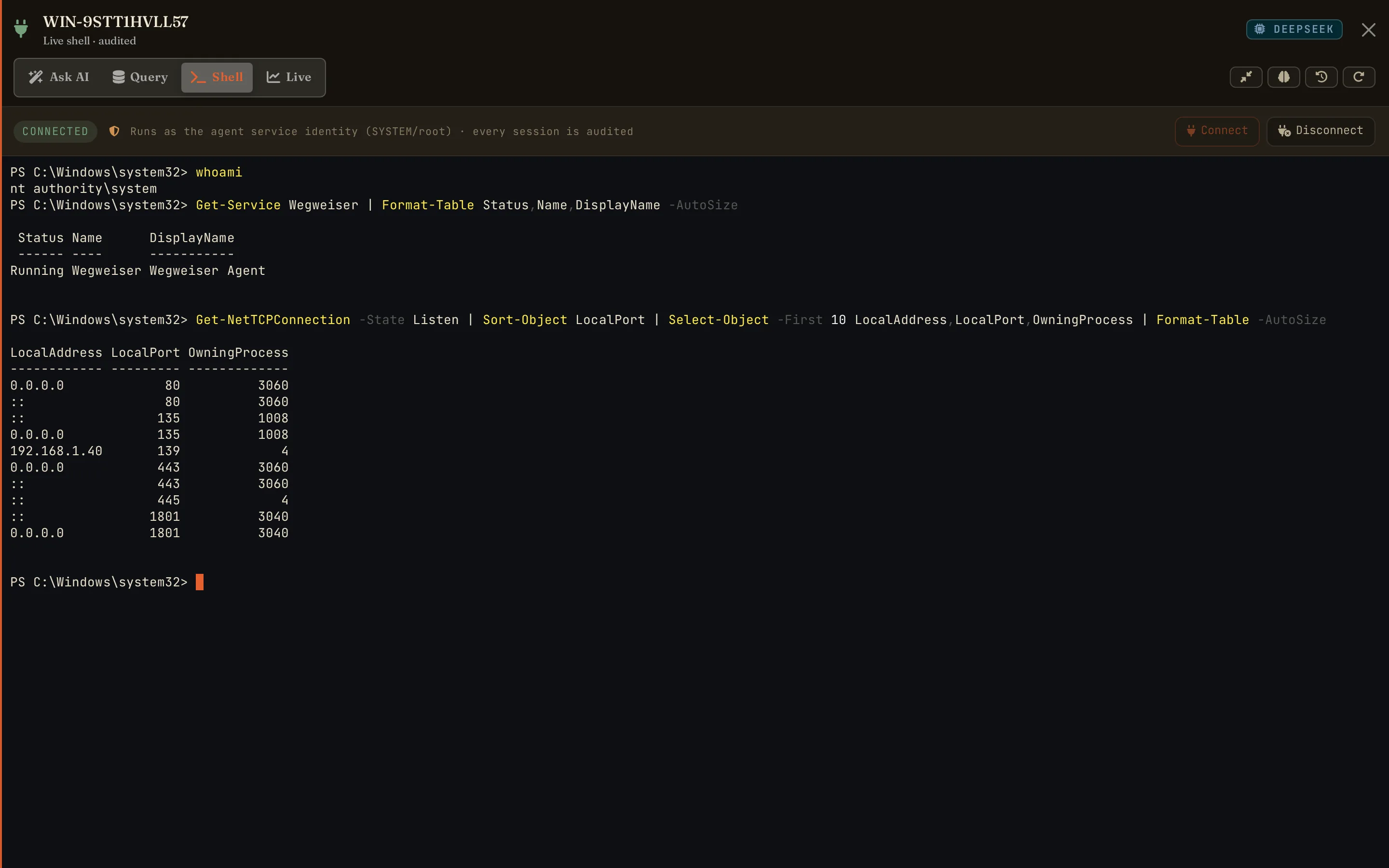Click the 'nt authority\system' output line

pos(83,189)
